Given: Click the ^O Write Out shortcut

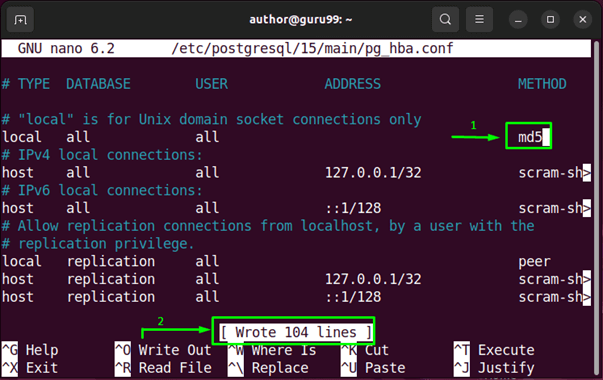Looking at the screenshot, I should pos(163,350).
